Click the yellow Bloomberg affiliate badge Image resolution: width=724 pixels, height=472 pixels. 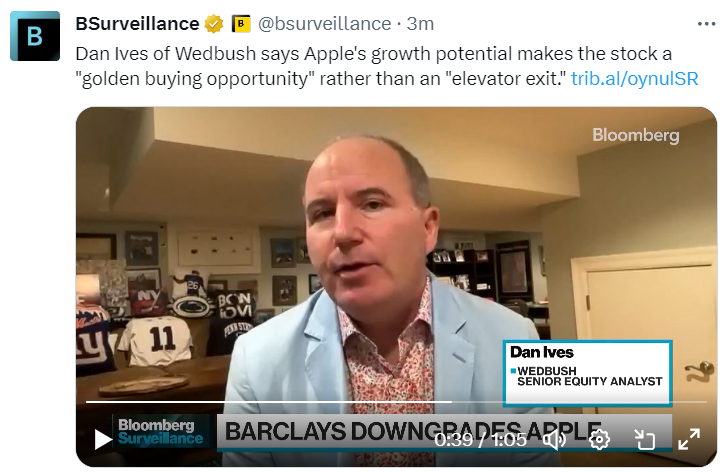point(241,24)
